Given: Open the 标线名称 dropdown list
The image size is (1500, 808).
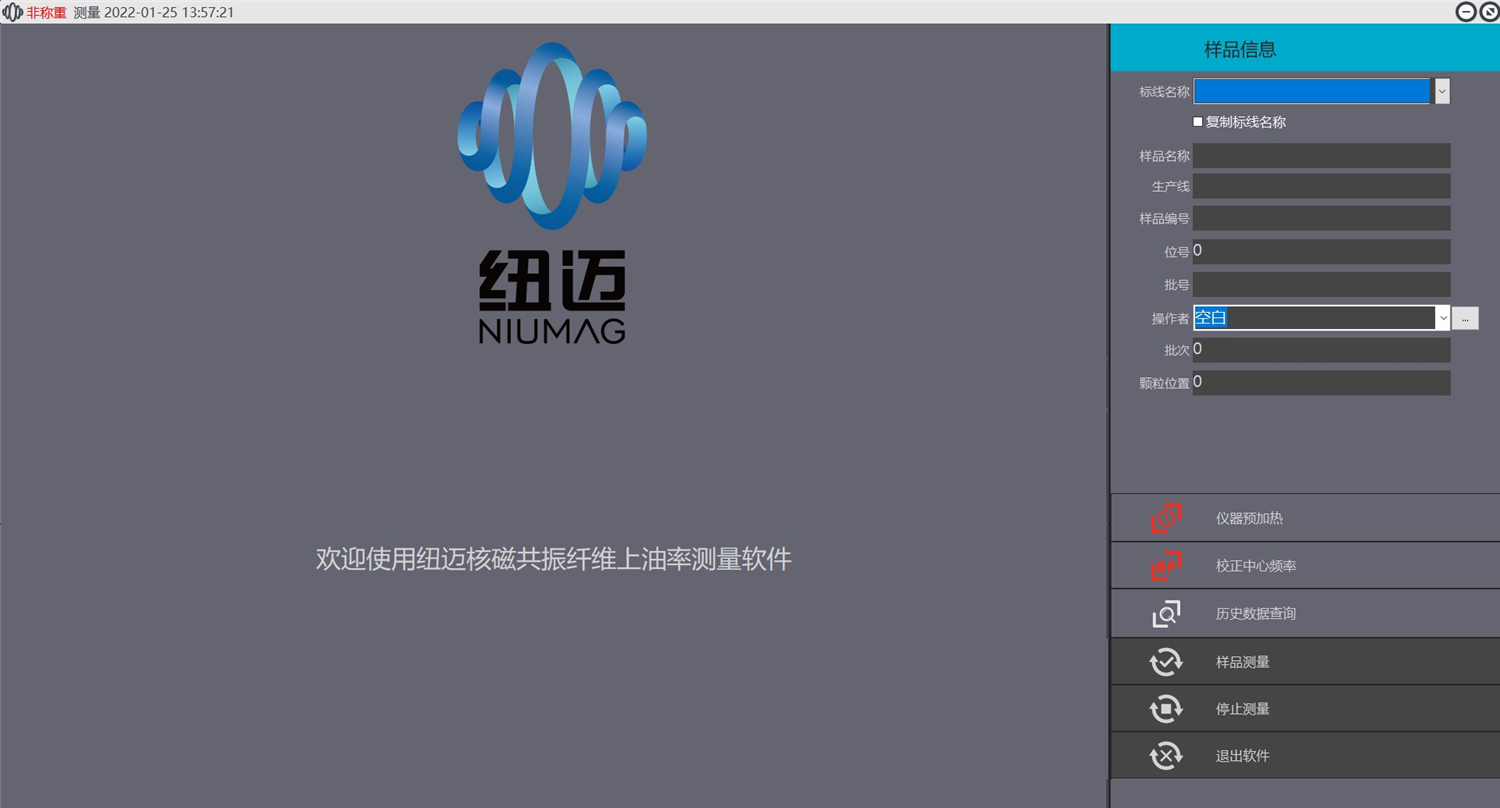Looking at the screenshot, I should 1441,91.
